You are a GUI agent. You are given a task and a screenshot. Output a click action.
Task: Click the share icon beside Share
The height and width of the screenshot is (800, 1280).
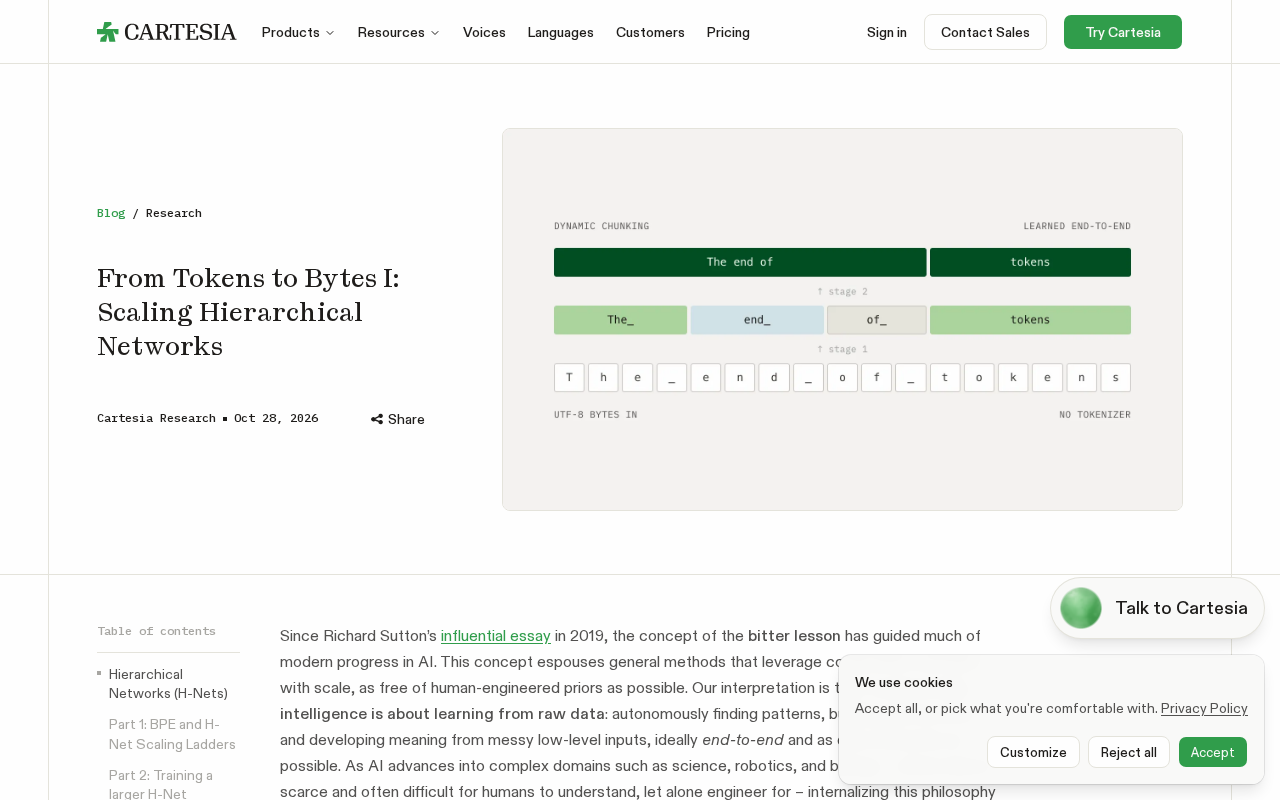pyautogui.click(x=377, y=419)
